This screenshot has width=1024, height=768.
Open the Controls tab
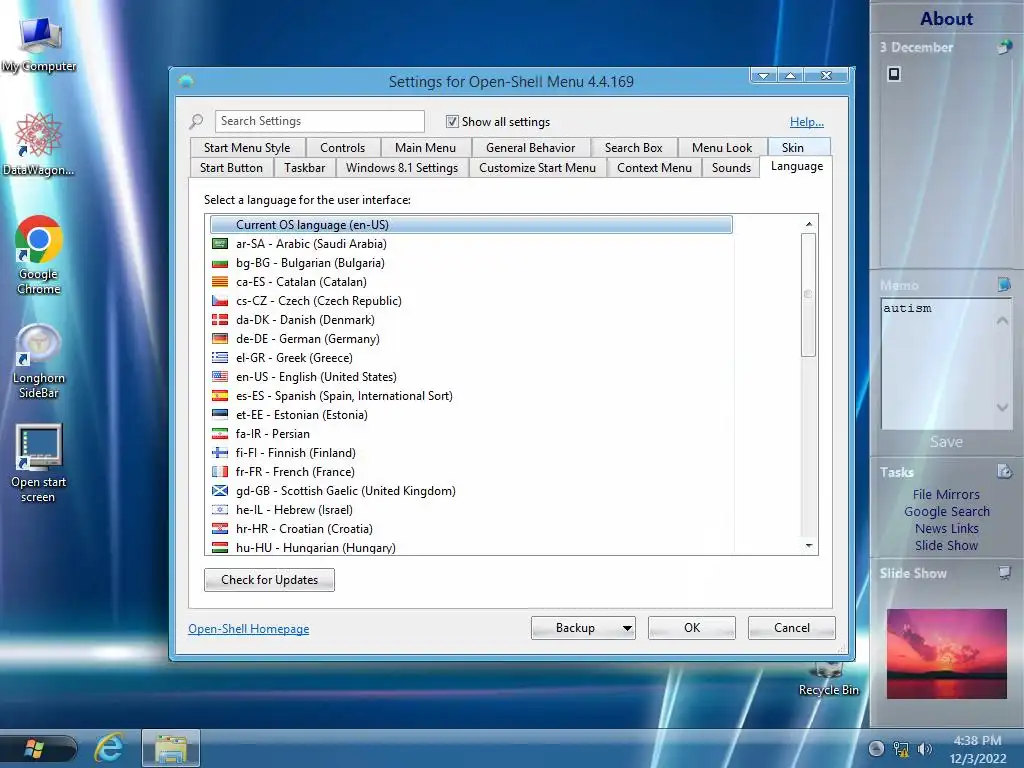tap(342, 148)
